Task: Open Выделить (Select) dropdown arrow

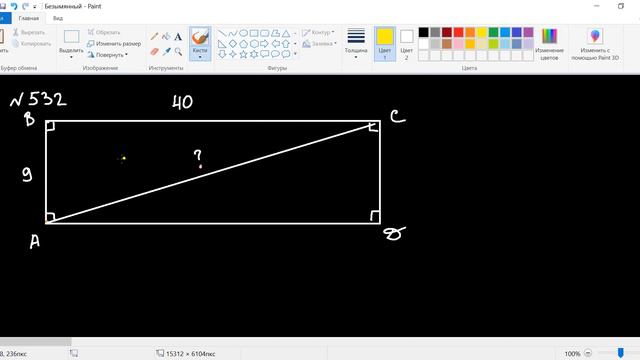Action: coord(71,57)
